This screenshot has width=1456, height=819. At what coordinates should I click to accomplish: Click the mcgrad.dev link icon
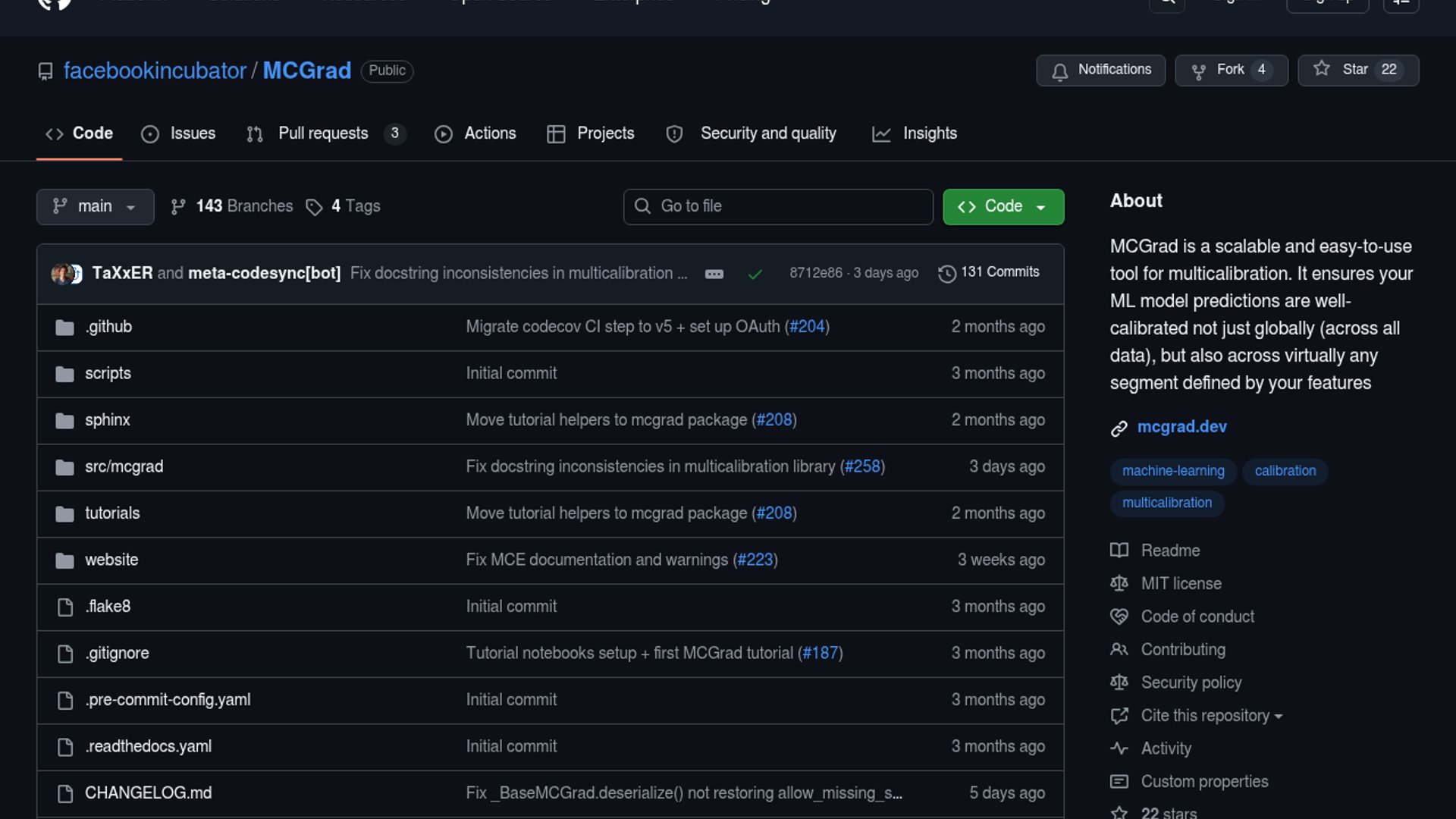[1119, 428]
